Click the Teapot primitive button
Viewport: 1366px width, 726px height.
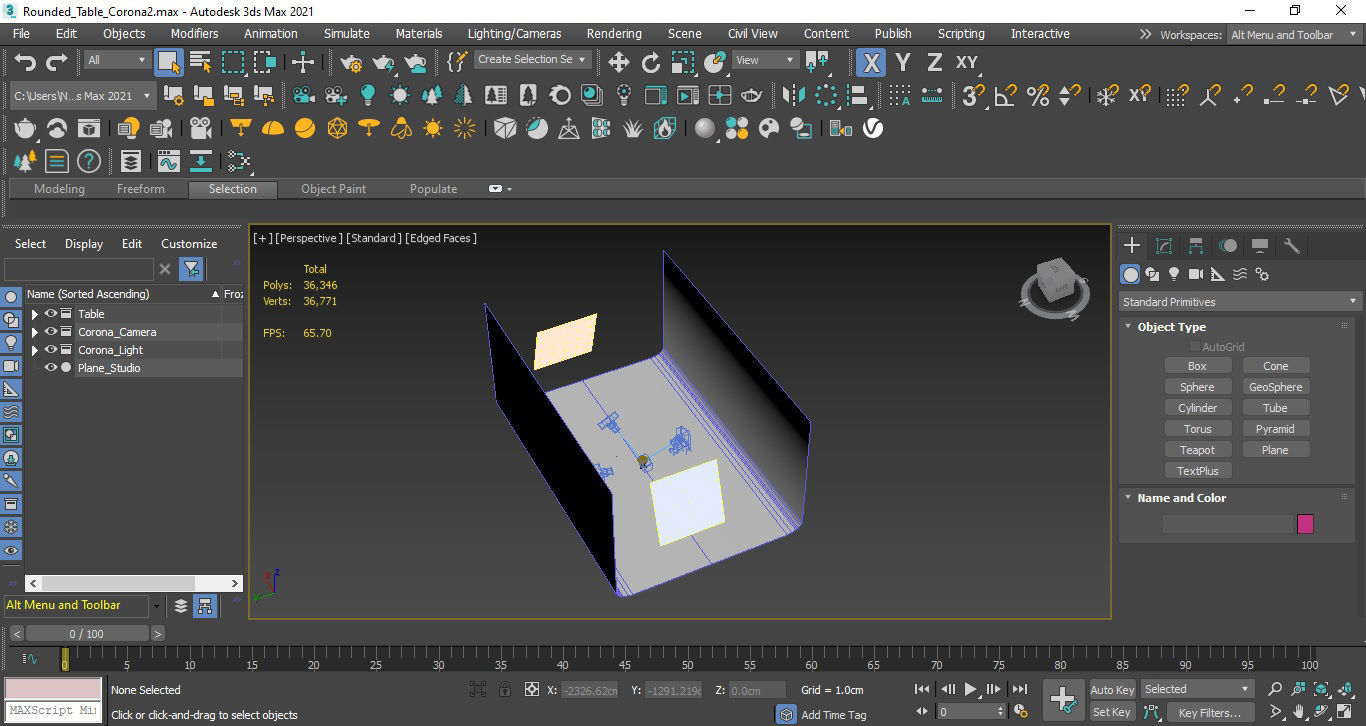(x=1197, y=450)
